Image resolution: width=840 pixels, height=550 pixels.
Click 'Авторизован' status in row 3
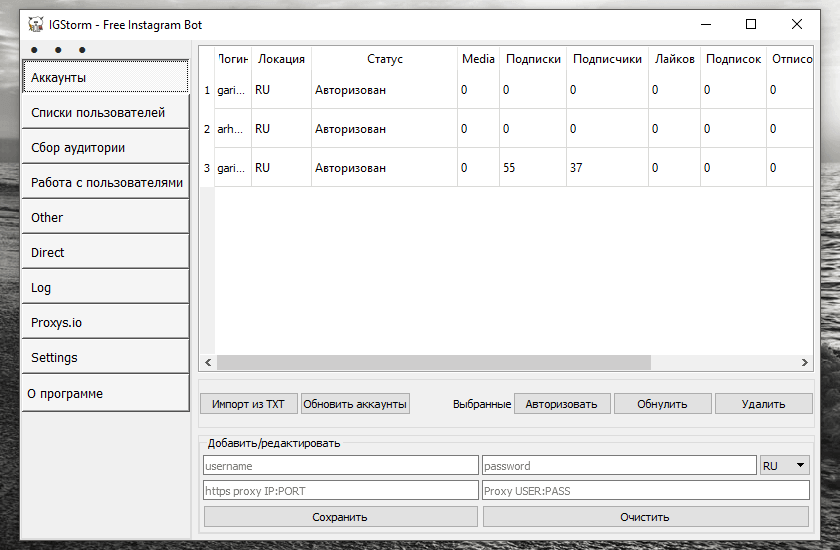click(x=384, y=168)
